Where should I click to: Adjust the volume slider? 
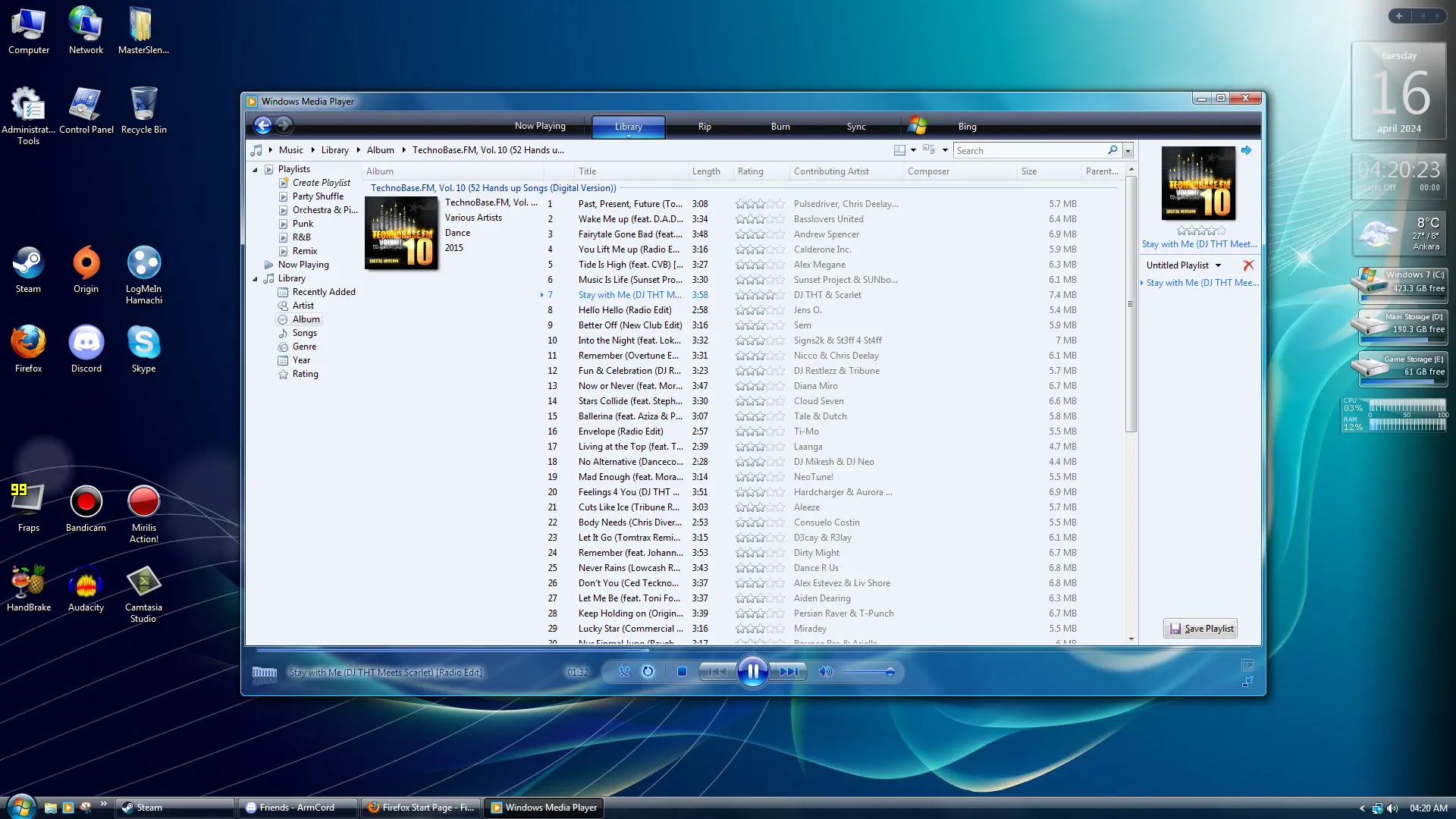coord(869,672)
